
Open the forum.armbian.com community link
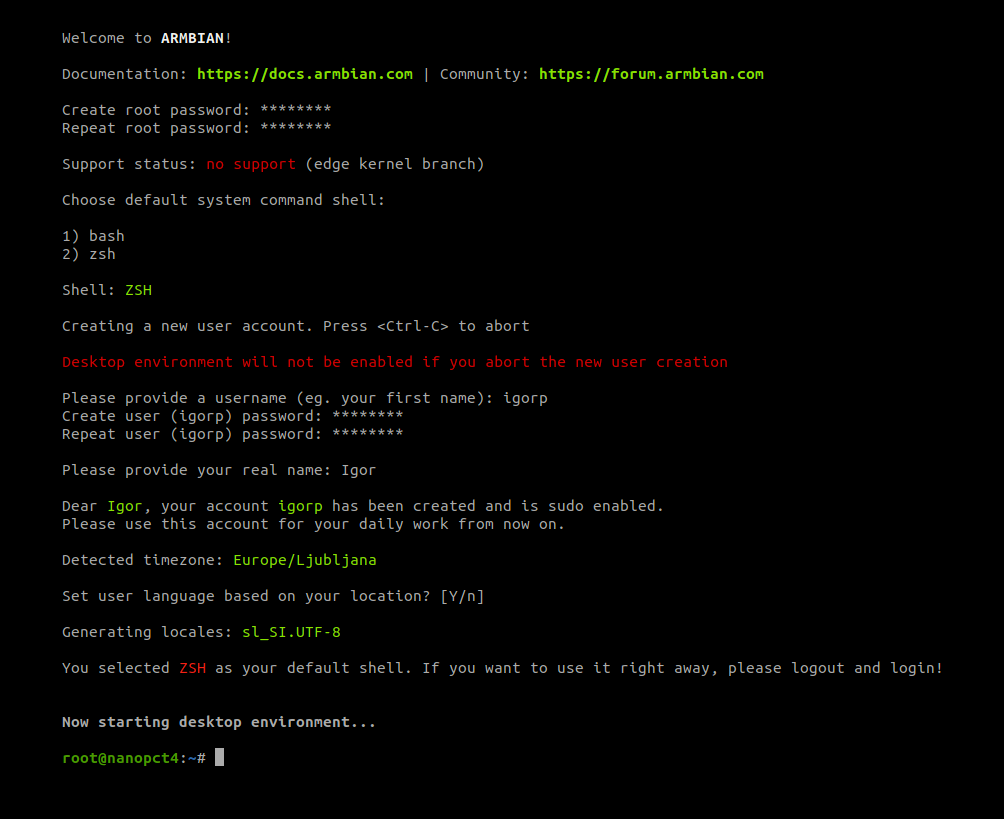[x=651, y=74]
